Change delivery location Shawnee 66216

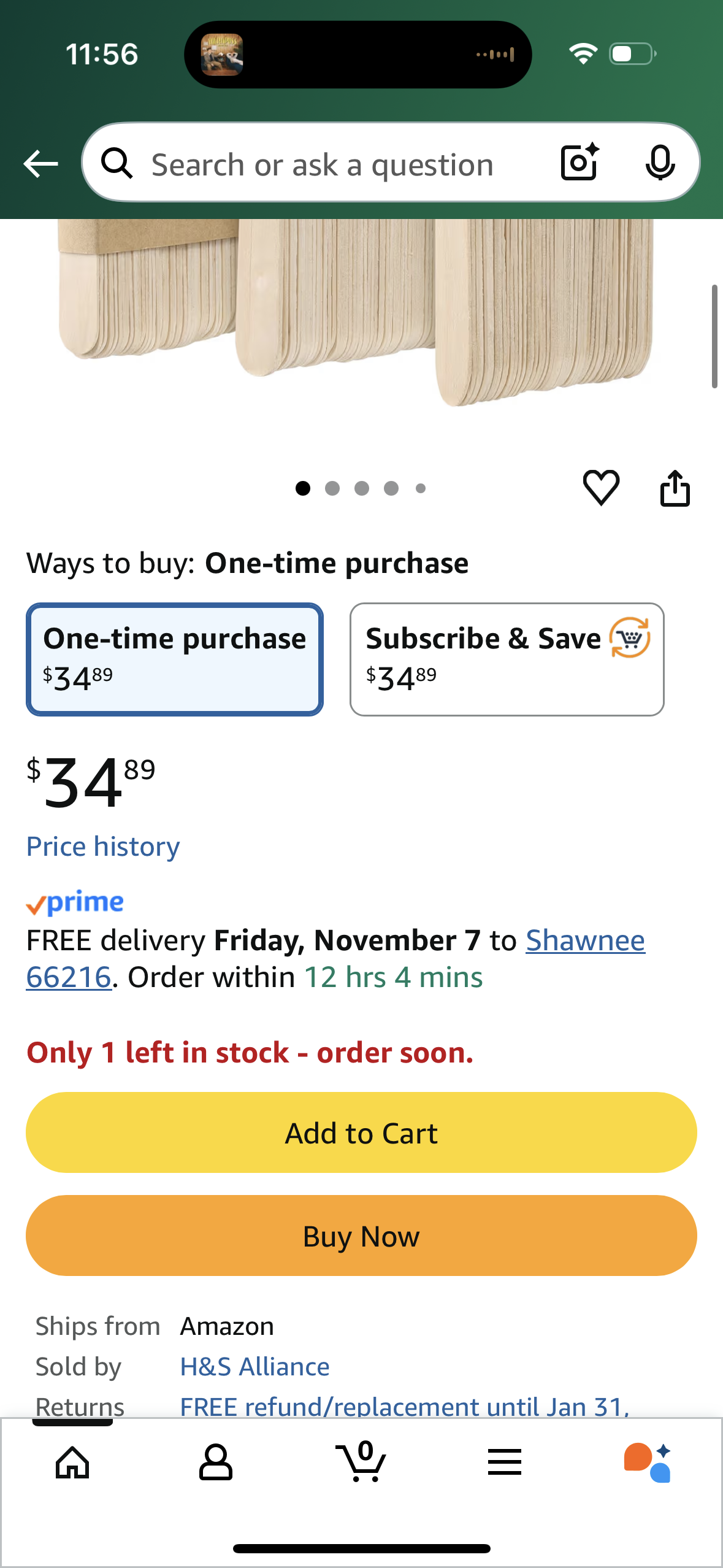585,940
